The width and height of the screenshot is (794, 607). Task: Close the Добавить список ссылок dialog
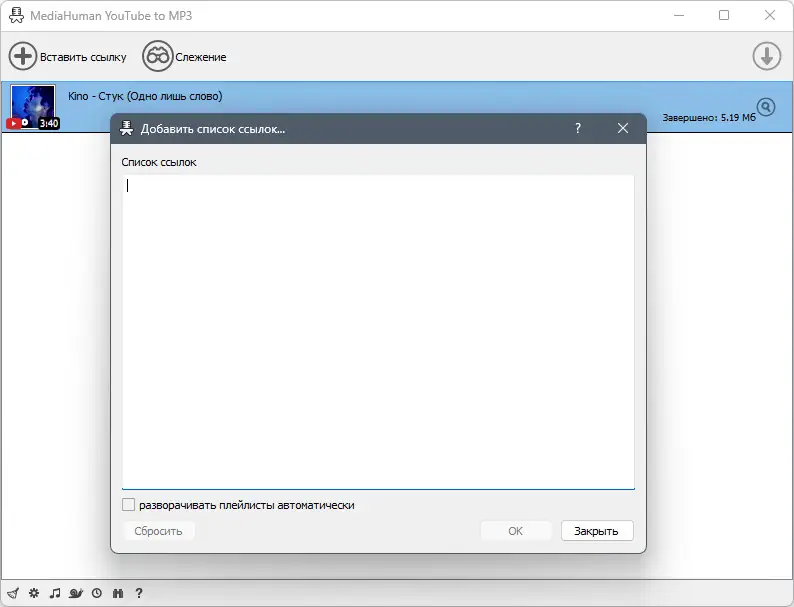tap(623, 129)
